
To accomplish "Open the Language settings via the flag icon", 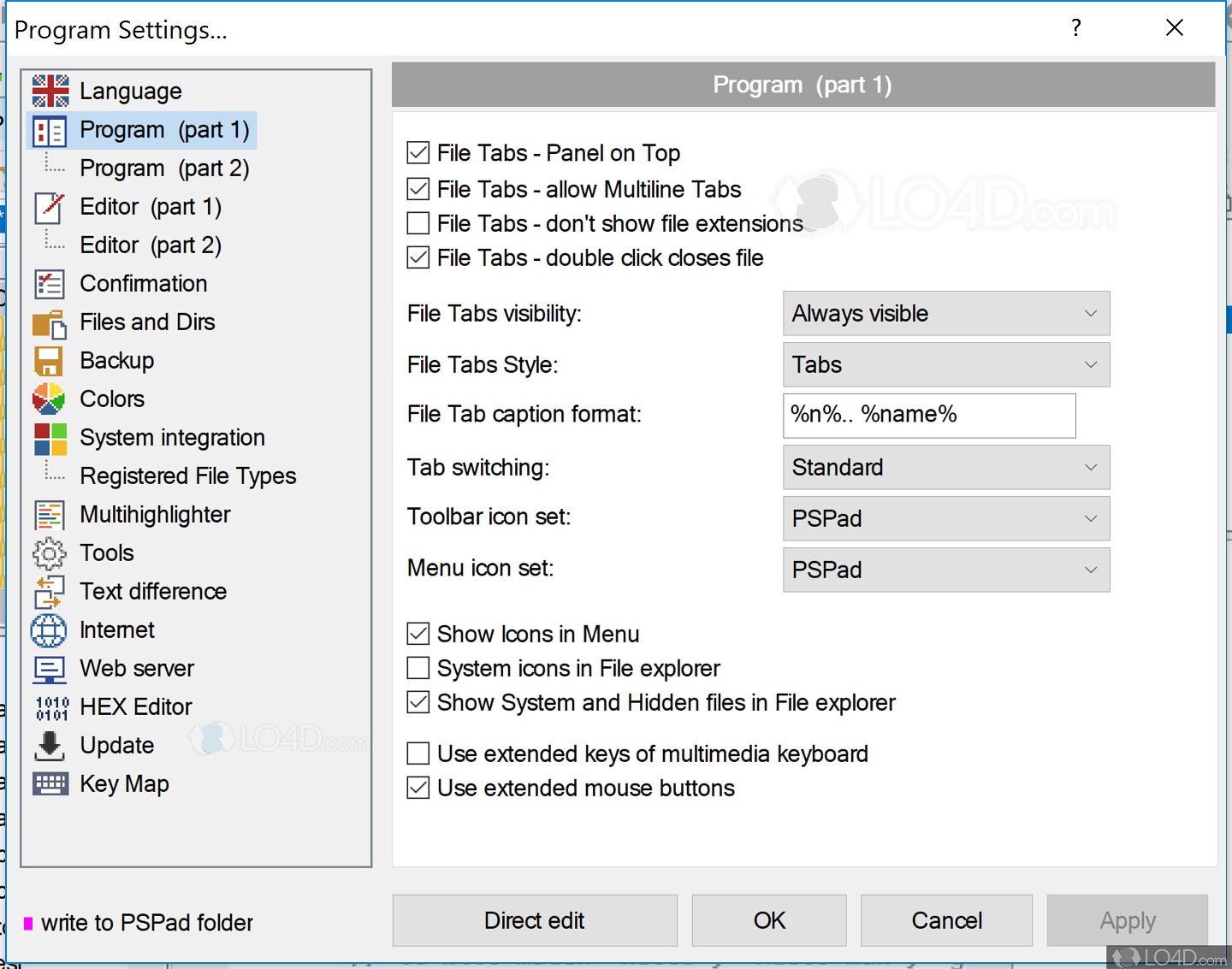I will pyautogui.click(x=50, y=91).
